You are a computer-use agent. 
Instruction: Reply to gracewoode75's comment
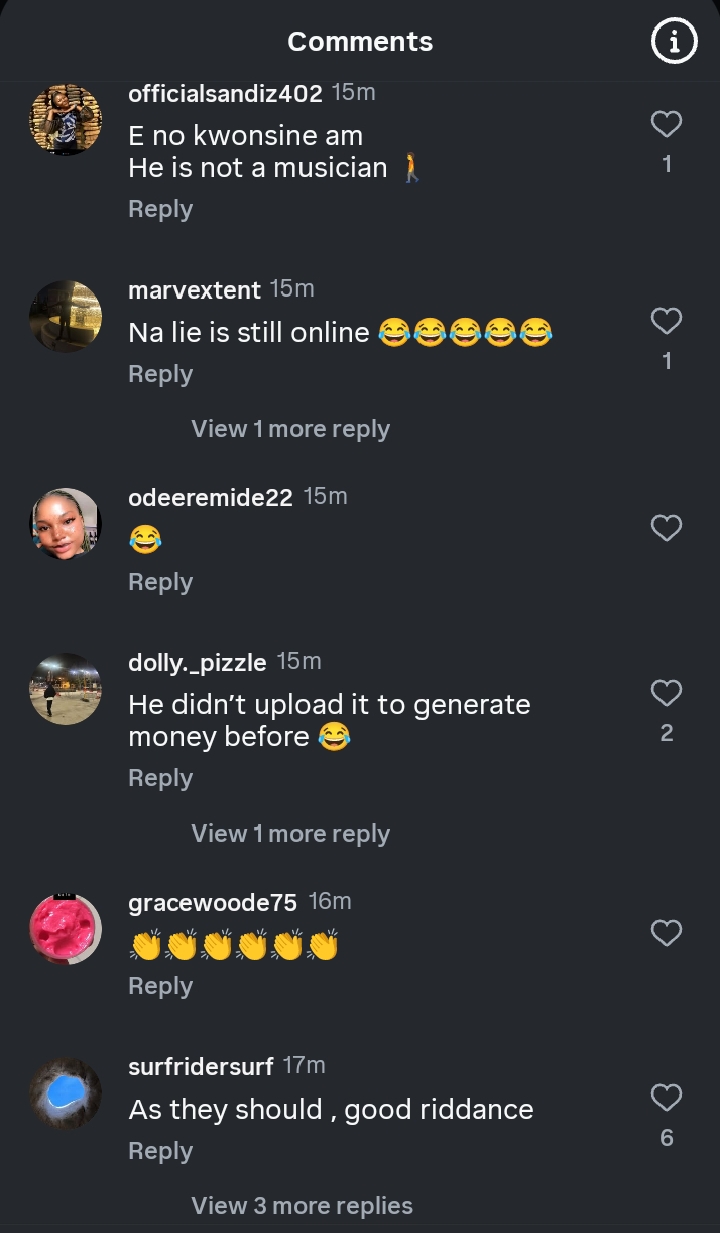click(x=160, y=986)
